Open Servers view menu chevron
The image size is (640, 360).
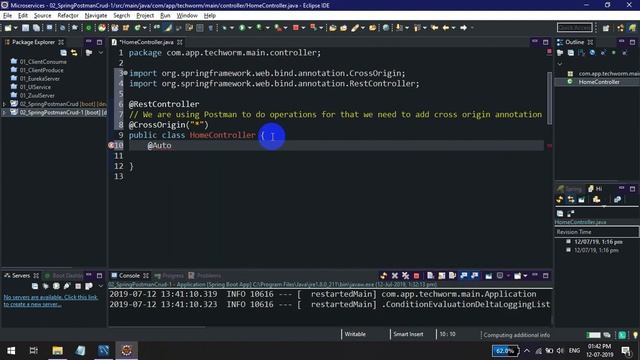point(100,286)
